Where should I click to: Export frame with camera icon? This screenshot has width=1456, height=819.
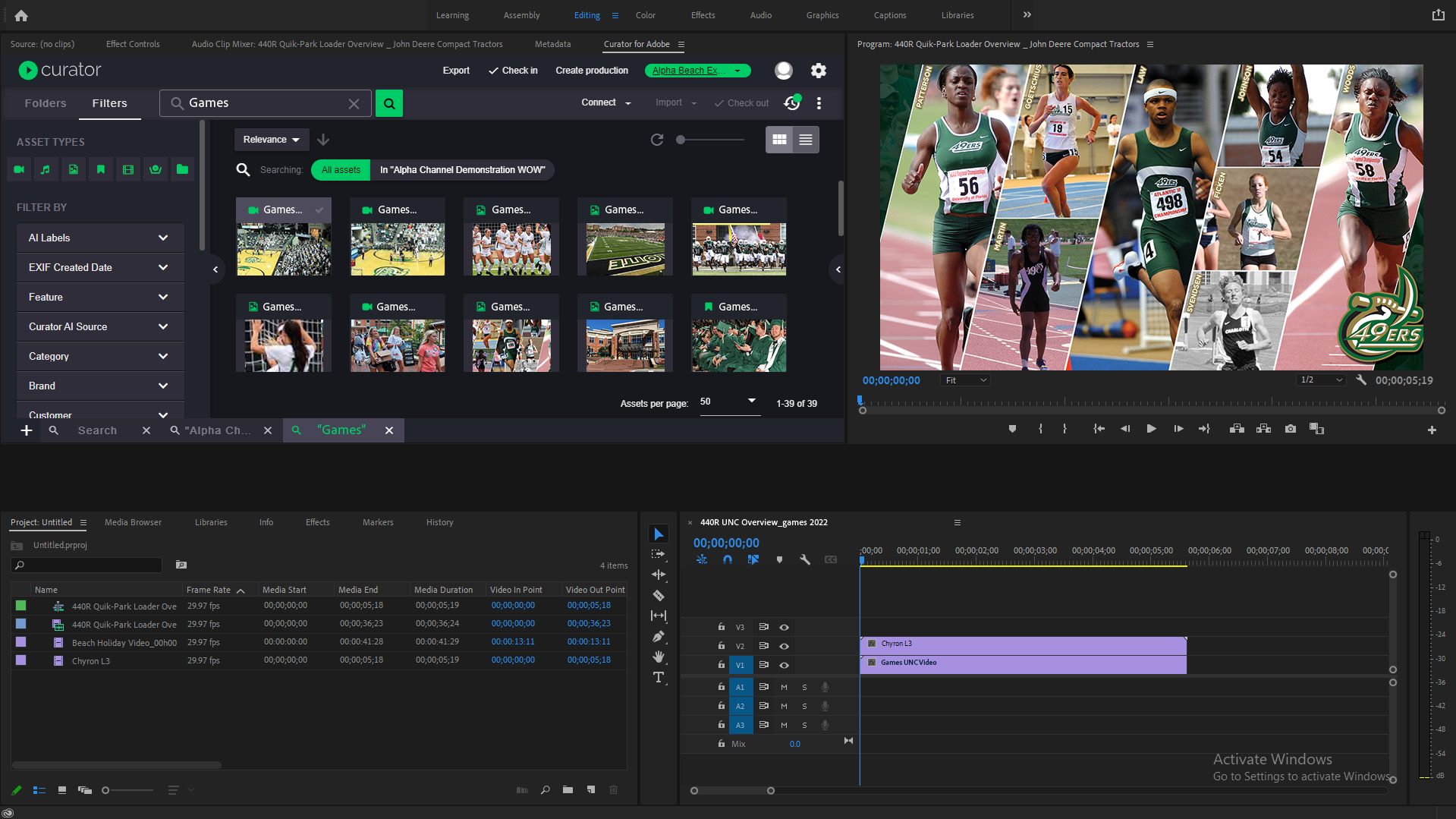click(1291, 429)
